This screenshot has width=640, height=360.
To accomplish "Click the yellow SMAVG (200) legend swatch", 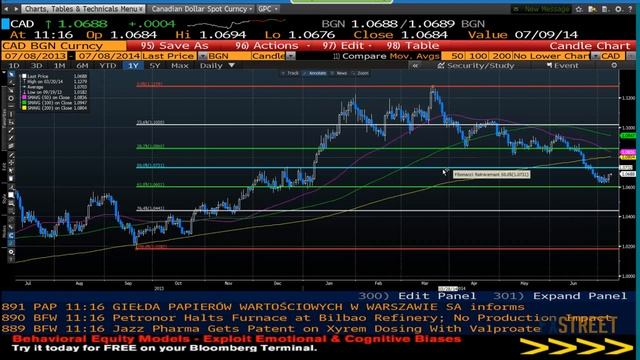I will (x=24, y=108).
